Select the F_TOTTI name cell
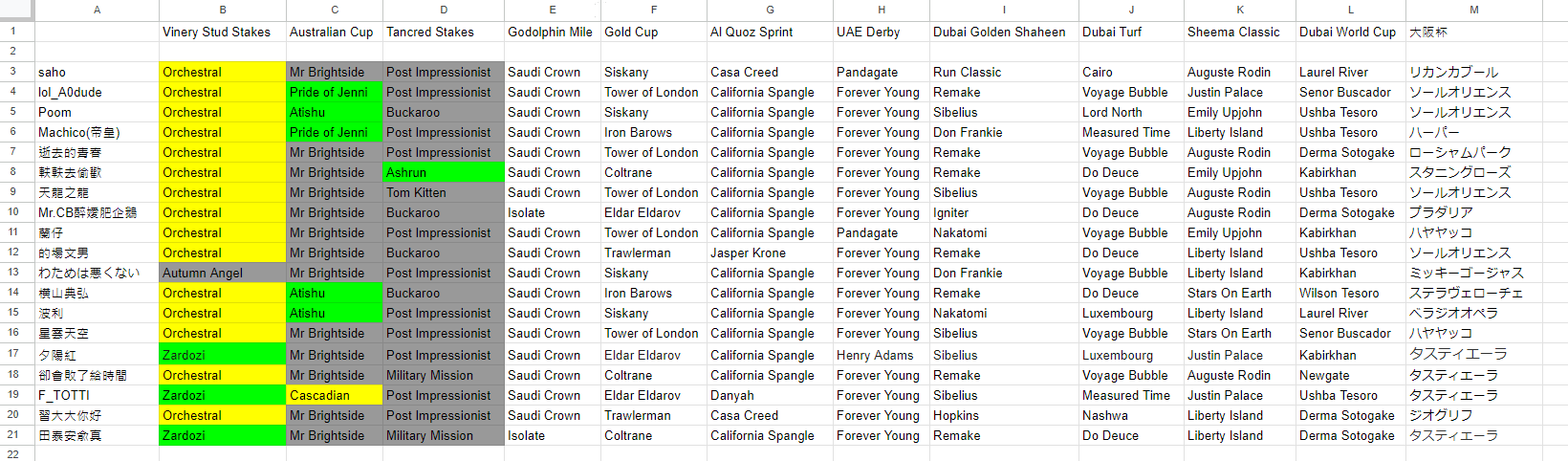Screen dimensions: 1568x461 (97, 395)
